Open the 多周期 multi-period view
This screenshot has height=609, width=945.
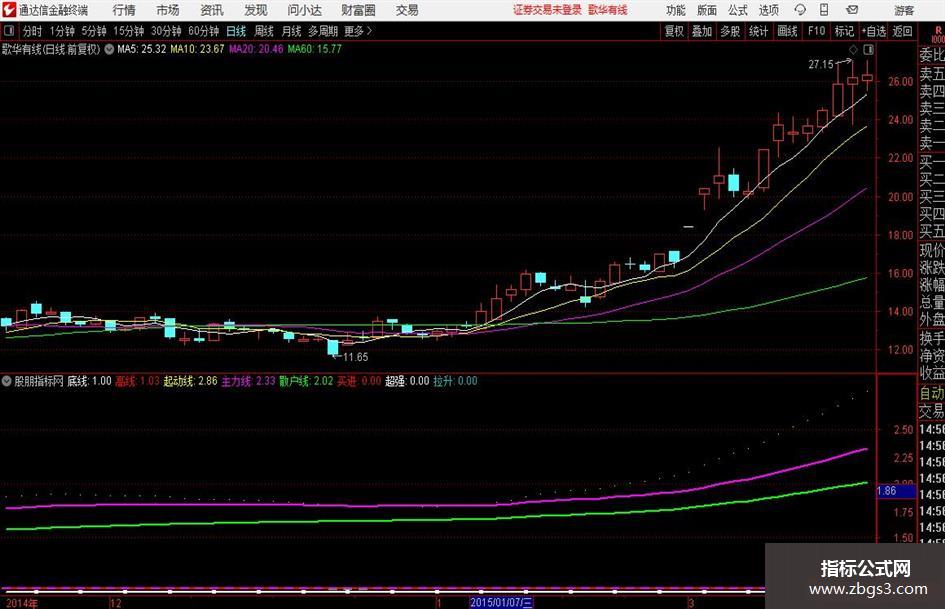pyautogui.click(x=323, y=31)
